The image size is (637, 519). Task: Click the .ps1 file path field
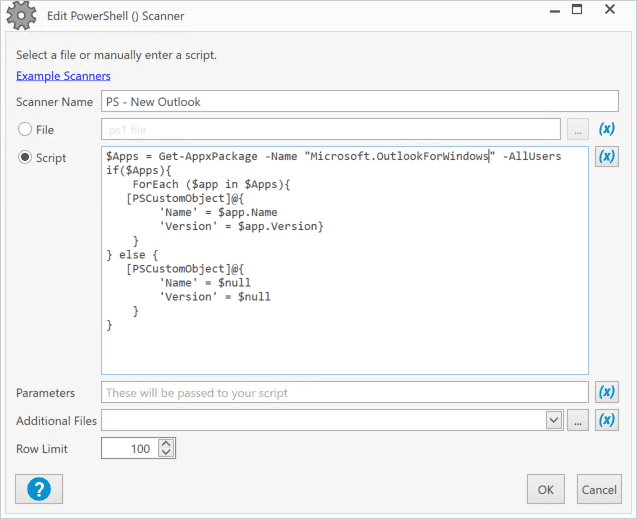pos(331,130)
